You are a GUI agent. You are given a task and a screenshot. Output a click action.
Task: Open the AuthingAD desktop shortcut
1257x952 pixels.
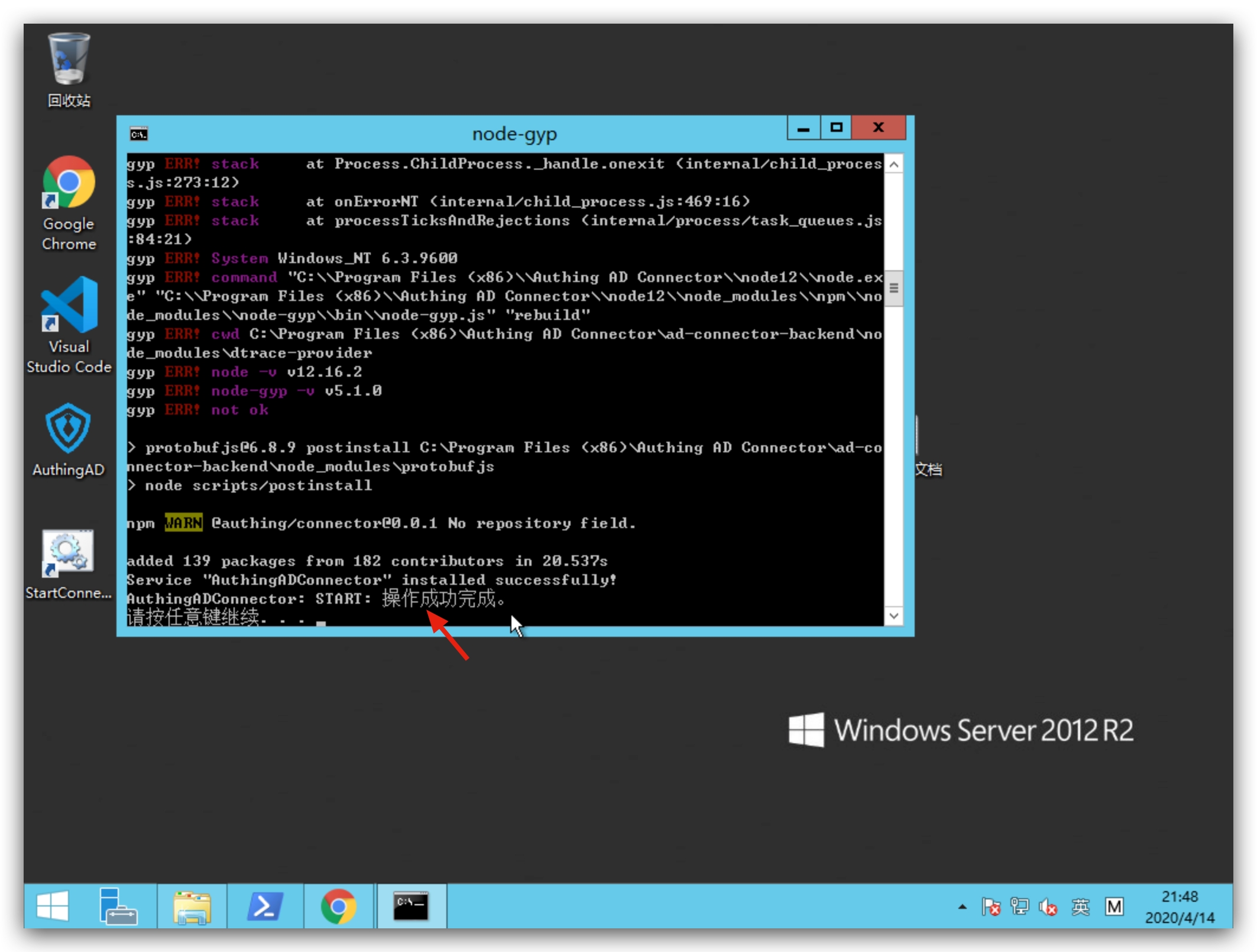coord(69,428)
